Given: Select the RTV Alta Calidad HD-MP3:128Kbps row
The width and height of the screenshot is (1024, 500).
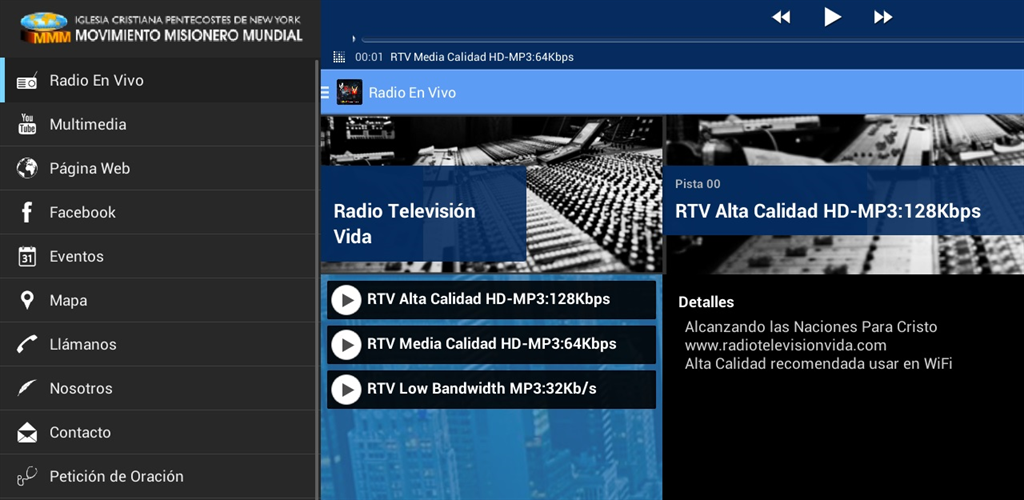Looking at the screenshot, I should coord(491,300).
